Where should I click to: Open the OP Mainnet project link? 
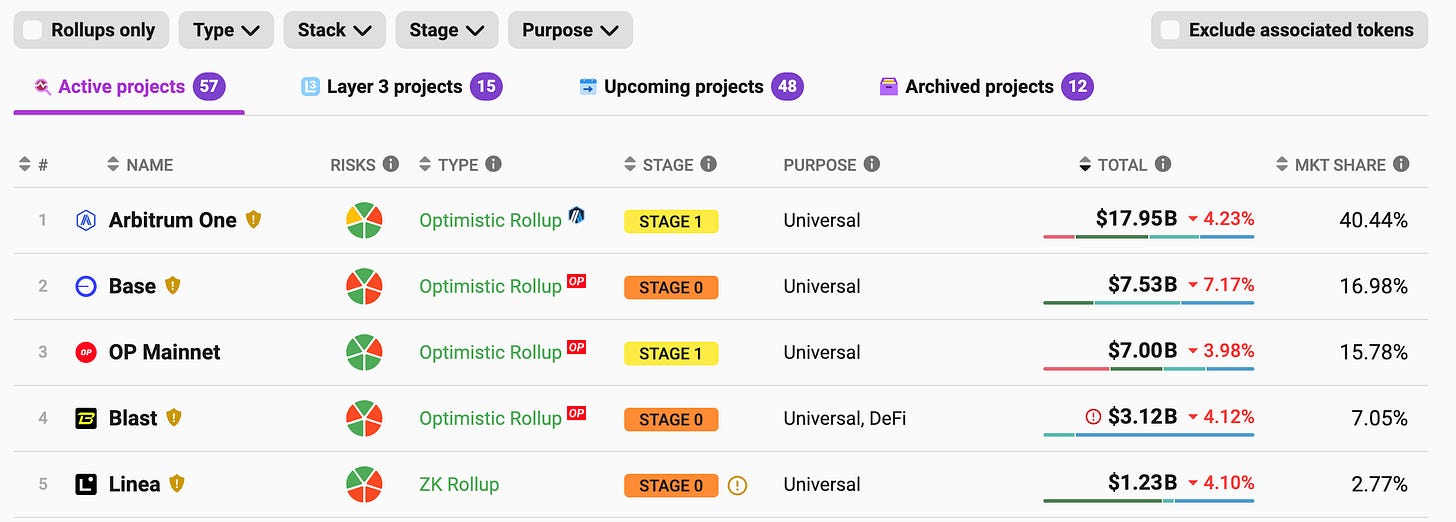pos(164,352)
